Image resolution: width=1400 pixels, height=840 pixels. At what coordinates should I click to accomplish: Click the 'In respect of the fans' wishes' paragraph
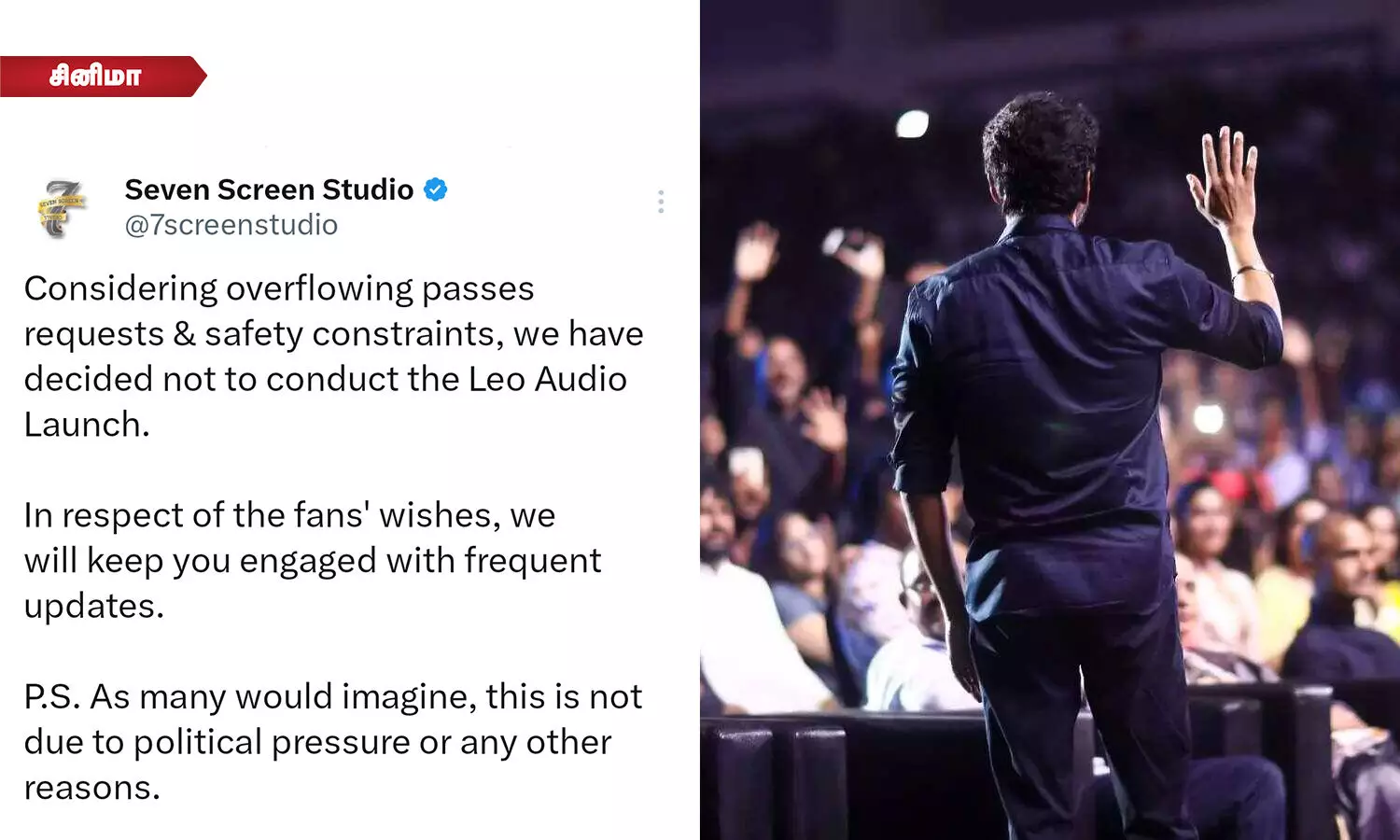313,560
